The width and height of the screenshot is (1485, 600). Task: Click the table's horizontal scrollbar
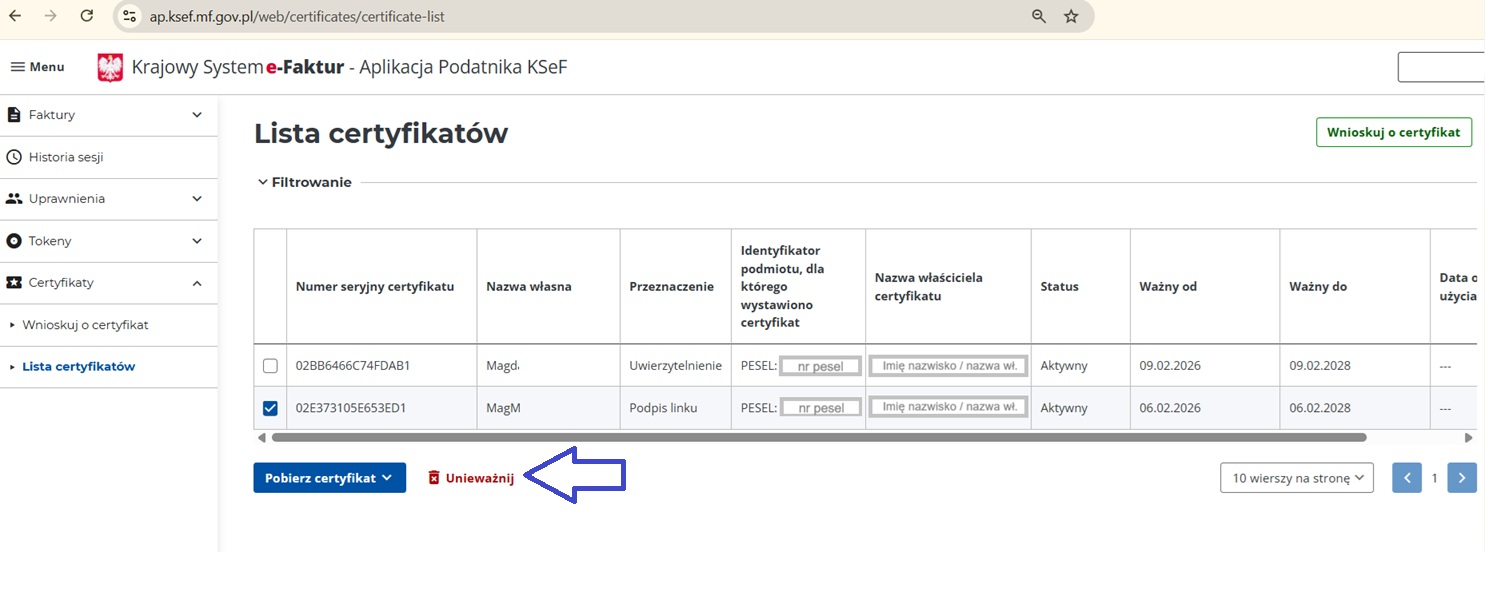point(818,438)
